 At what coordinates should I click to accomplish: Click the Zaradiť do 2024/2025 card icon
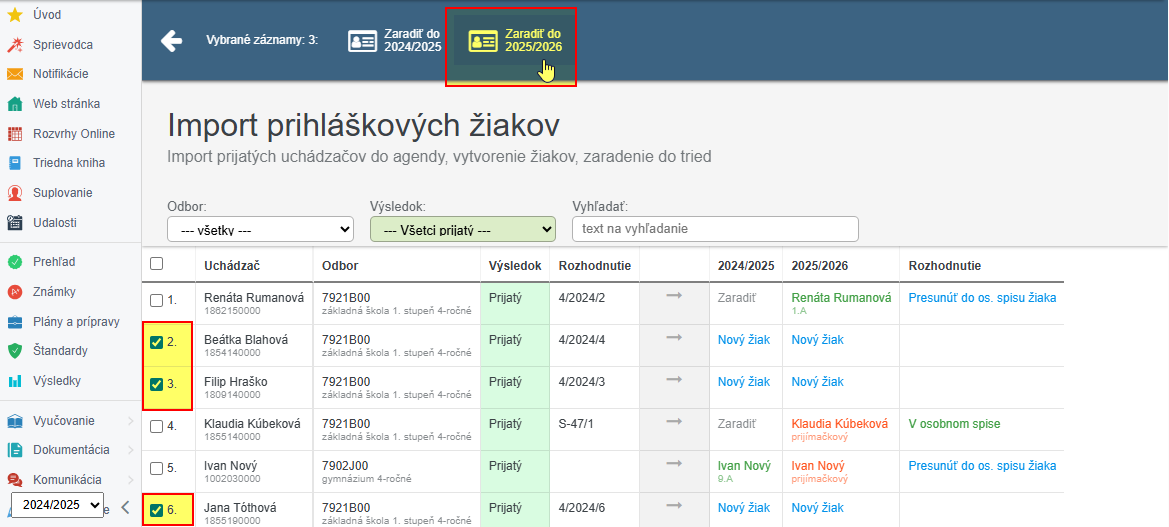(362, 40)
